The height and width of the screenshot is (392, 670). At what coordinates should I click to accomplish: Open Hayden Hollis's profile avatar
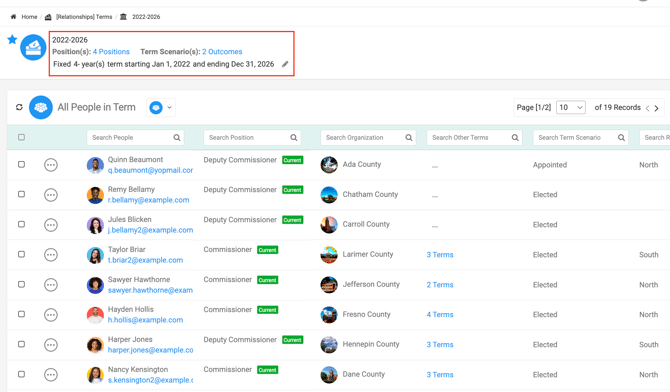coord(95,315)
